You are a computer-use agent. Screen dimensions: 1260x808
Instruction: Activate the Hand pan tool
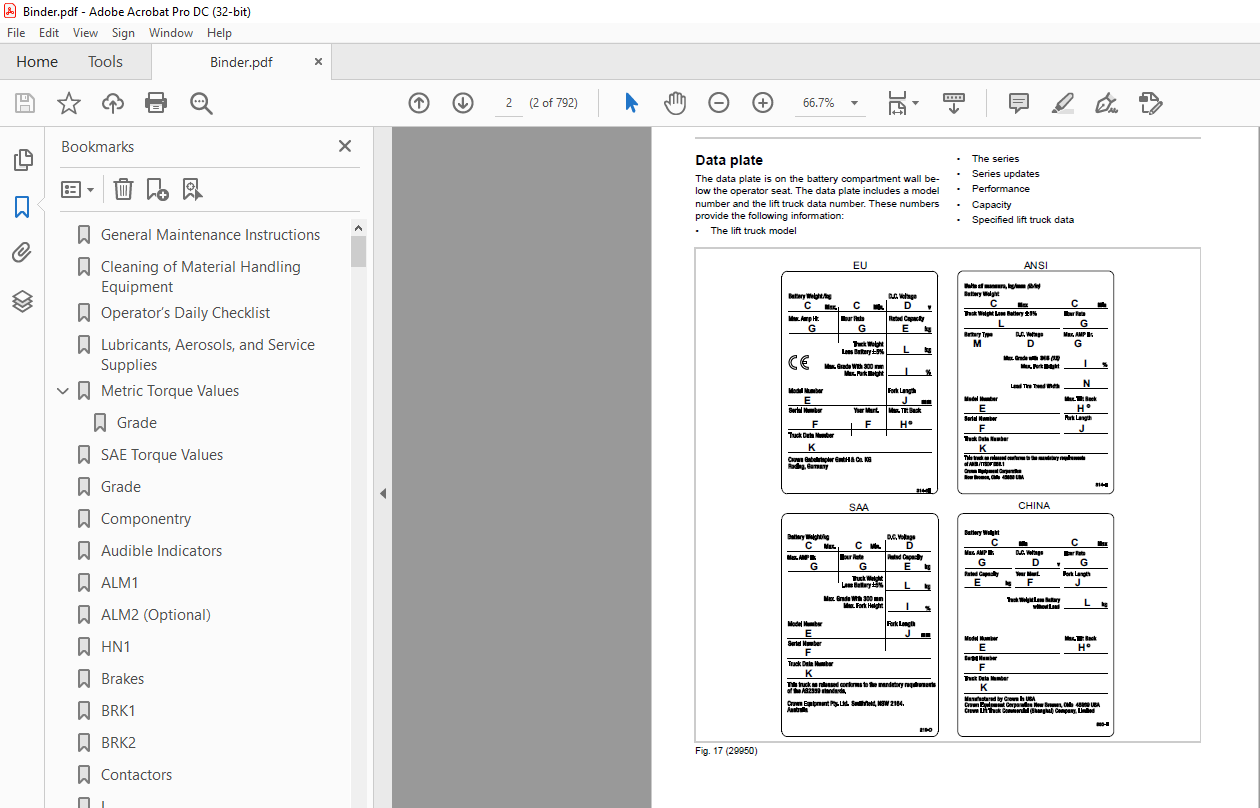click(x=676, y=103)
